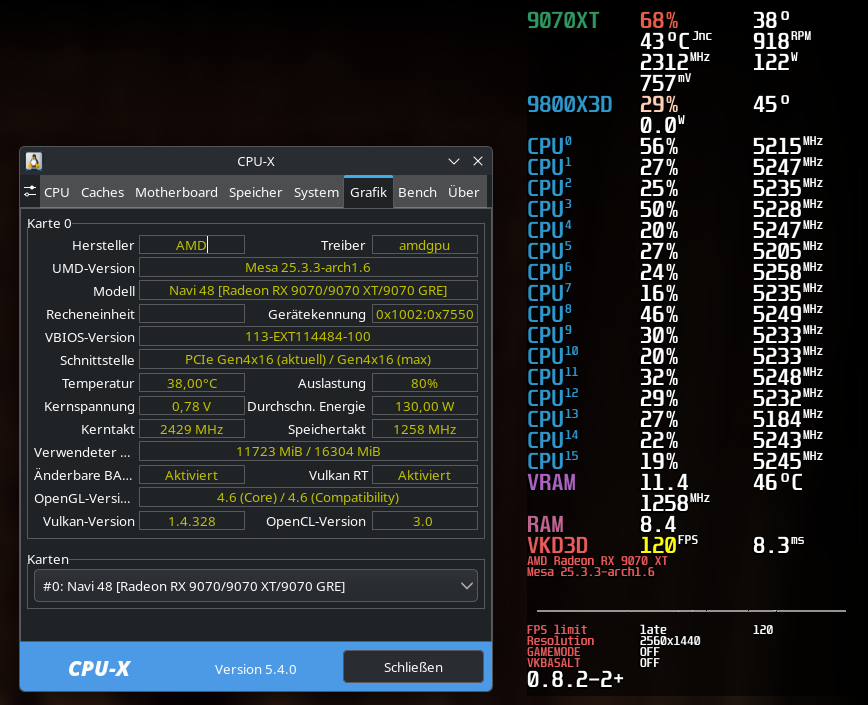Click the overlay GPU fan speed 918 RPM
The image size is (868, 705).
782,40
